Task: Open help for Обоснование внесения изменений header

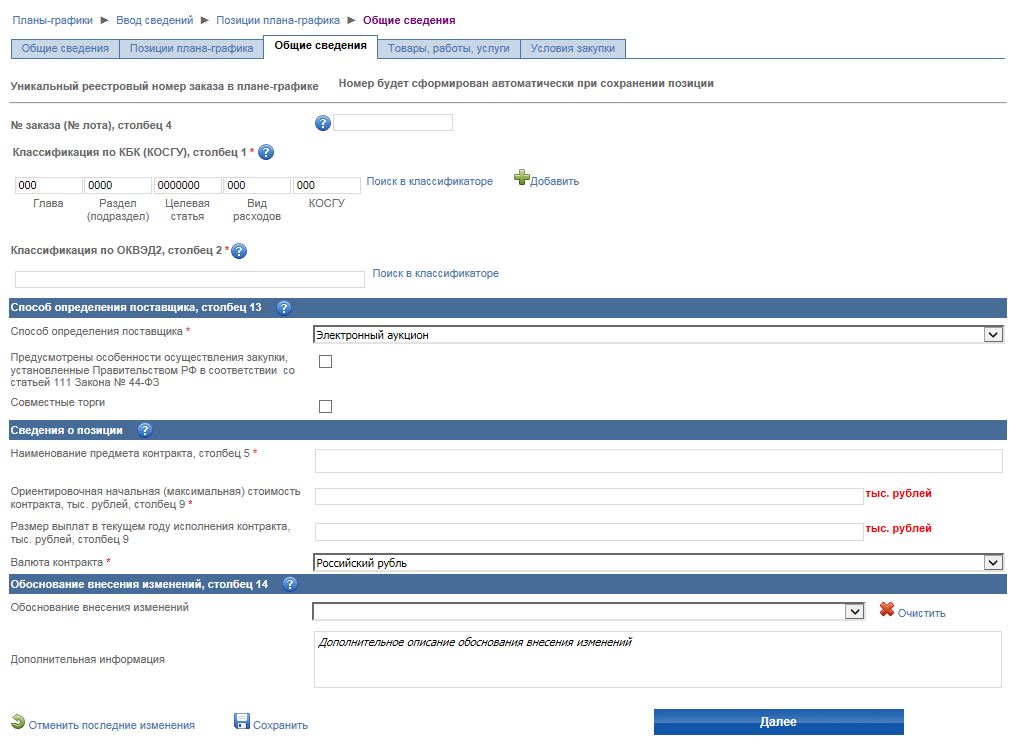Action: tap(290, 584)
